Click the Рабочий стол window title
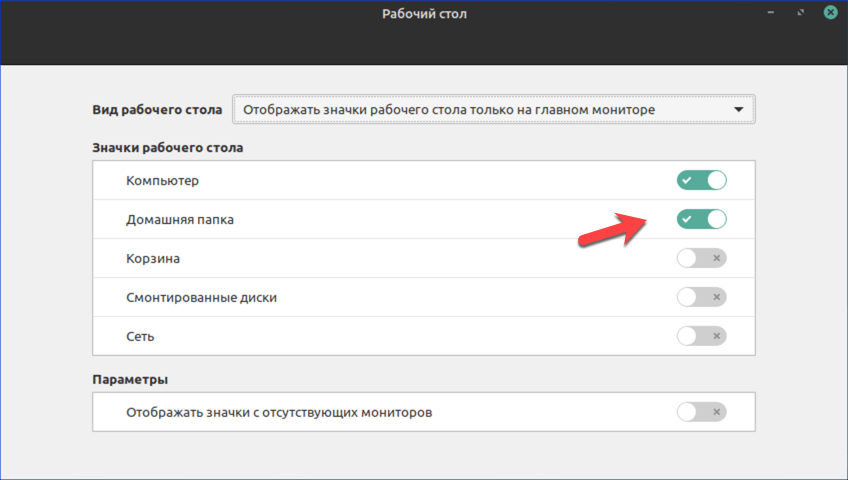The image size is (848, 480). coord(425,14)
